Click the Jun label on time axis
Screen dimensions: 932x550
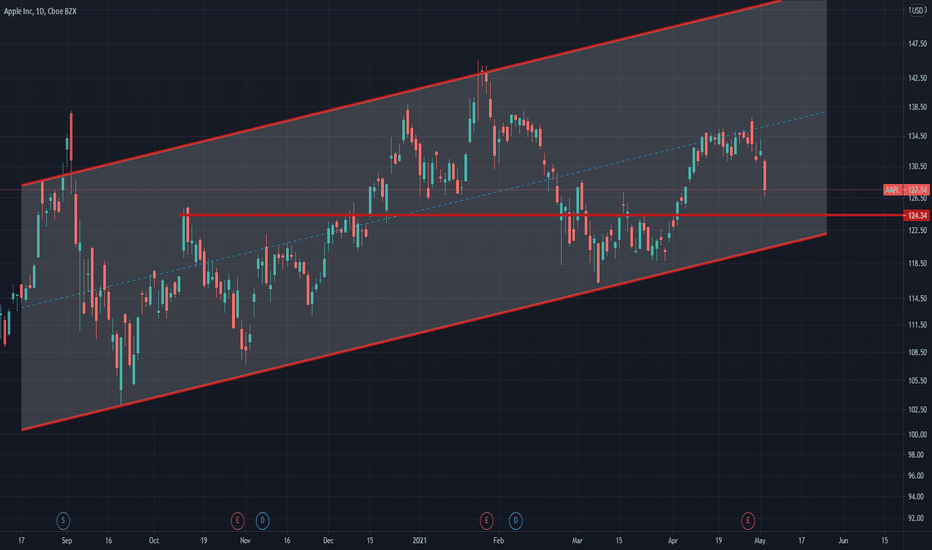pyautogui.click(x=843, y=540)
